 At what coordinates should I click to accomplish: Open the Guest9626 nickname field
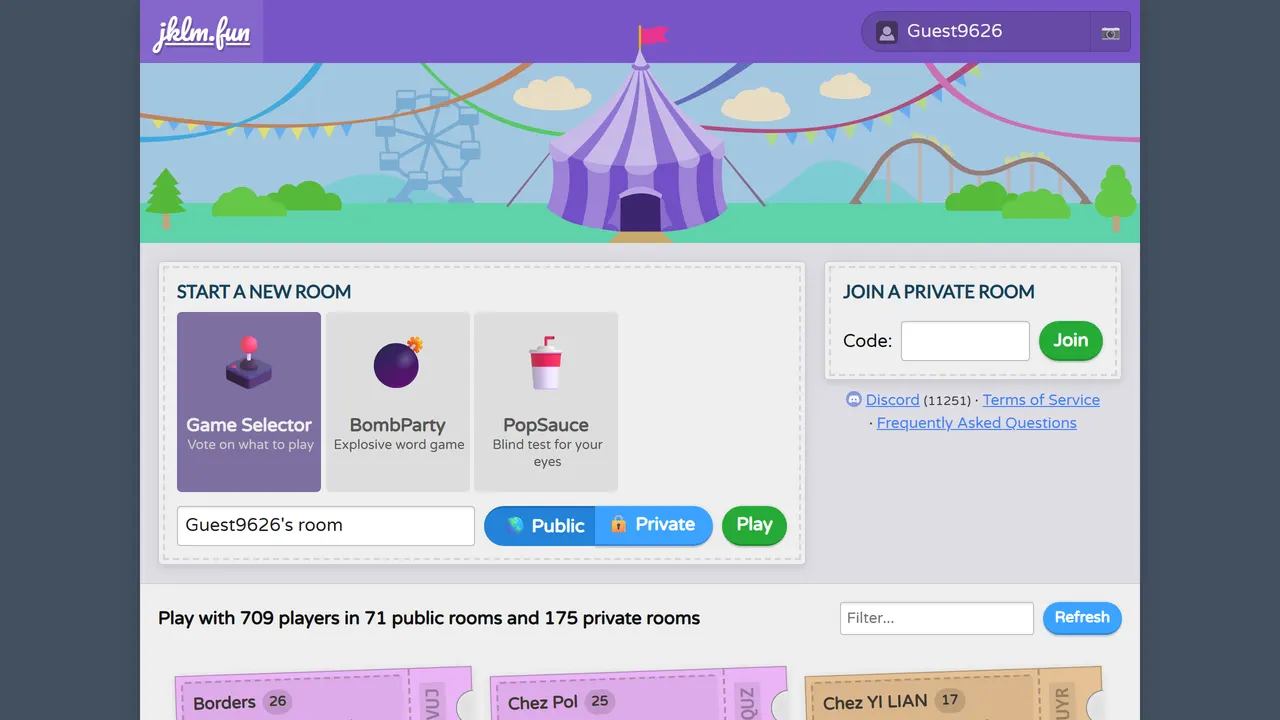(x=976, y=32)
